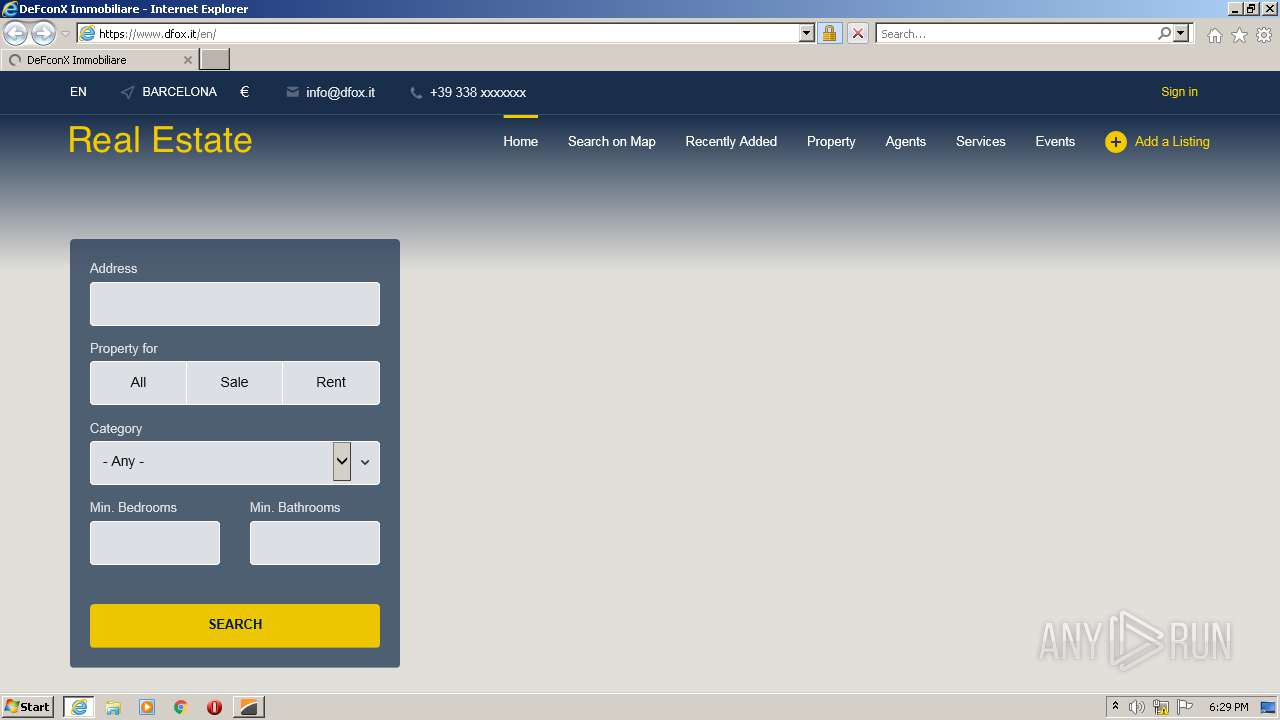Image resolution: width=1280 pixels, height=720 pixels.
Task: Open the Events menu item
Action: coord(1055,141)
